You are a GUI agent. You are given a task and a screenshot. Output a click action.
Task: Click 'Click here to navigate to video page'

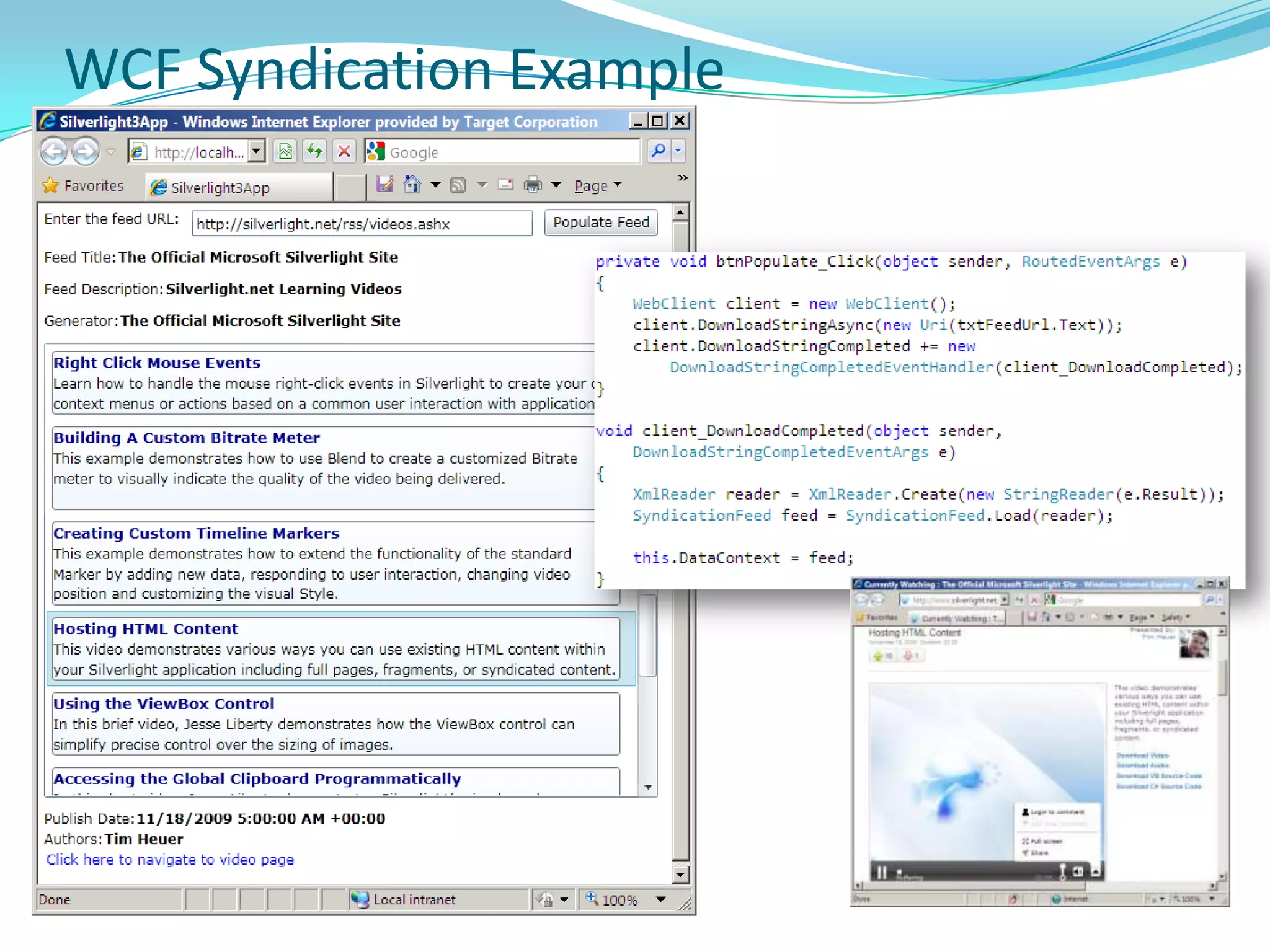click(170, 860)
